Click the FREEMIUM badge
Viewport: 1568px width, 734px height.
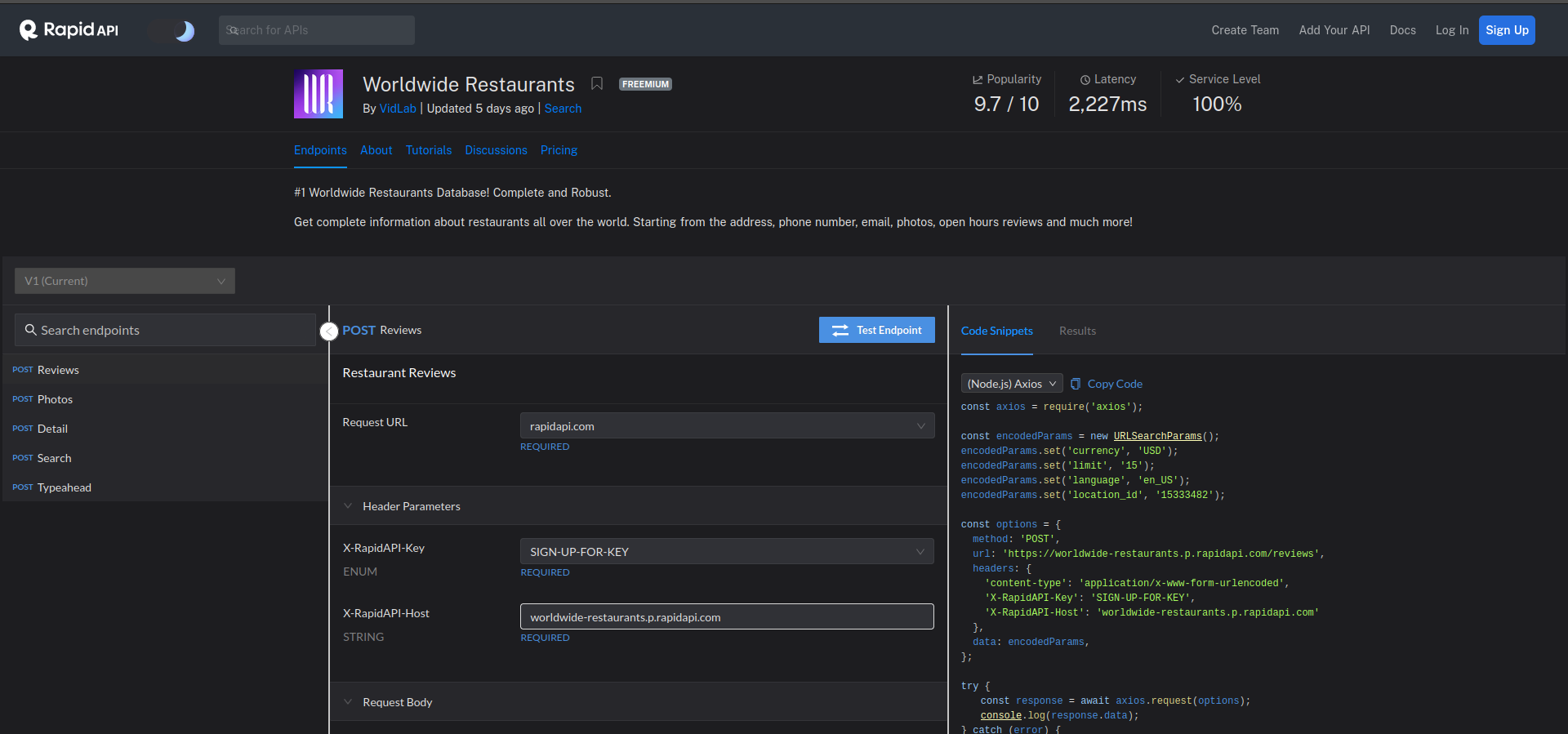click(645, 84)
